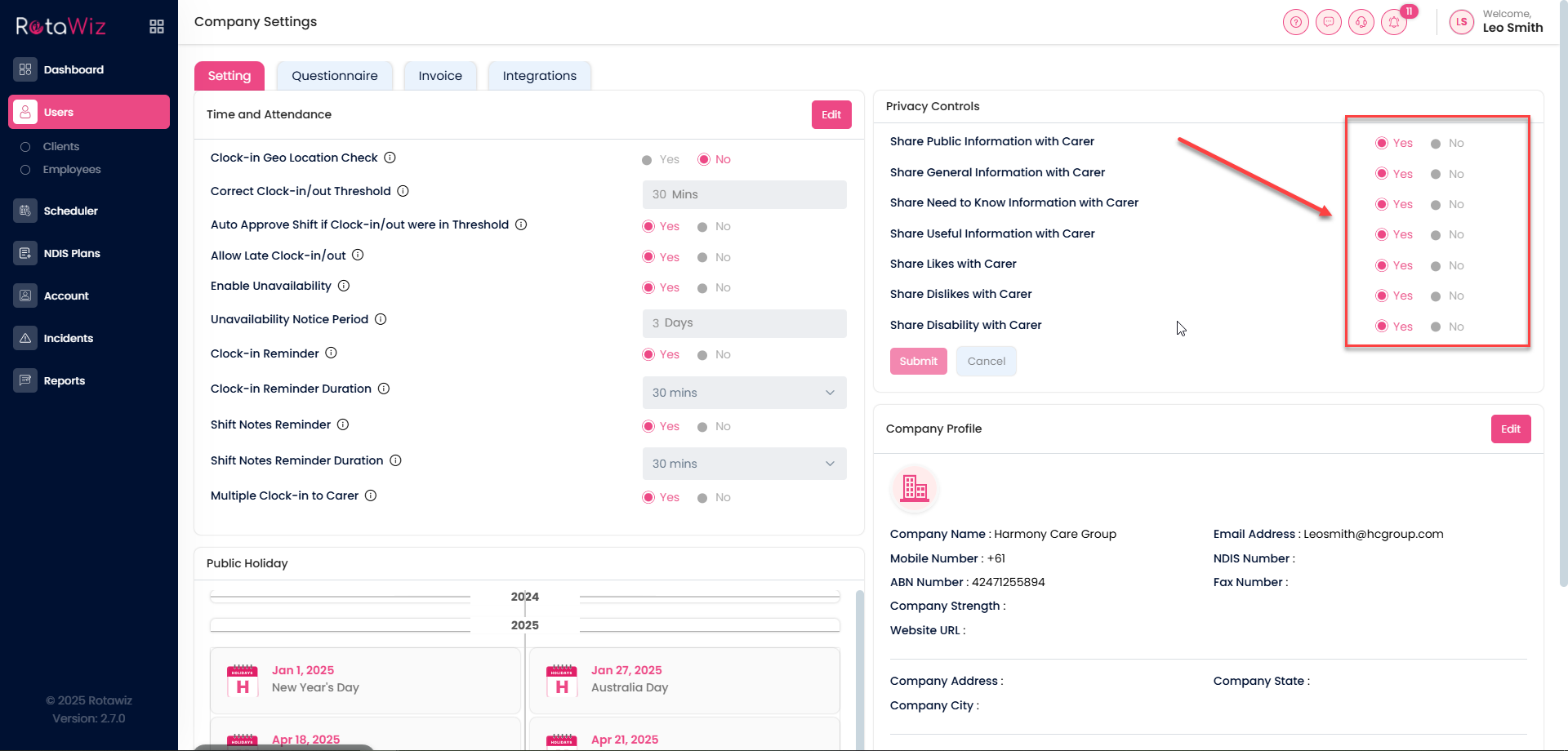
Task: Select Yes for Clock-in Geo Location Check
Action: point(647,160)
